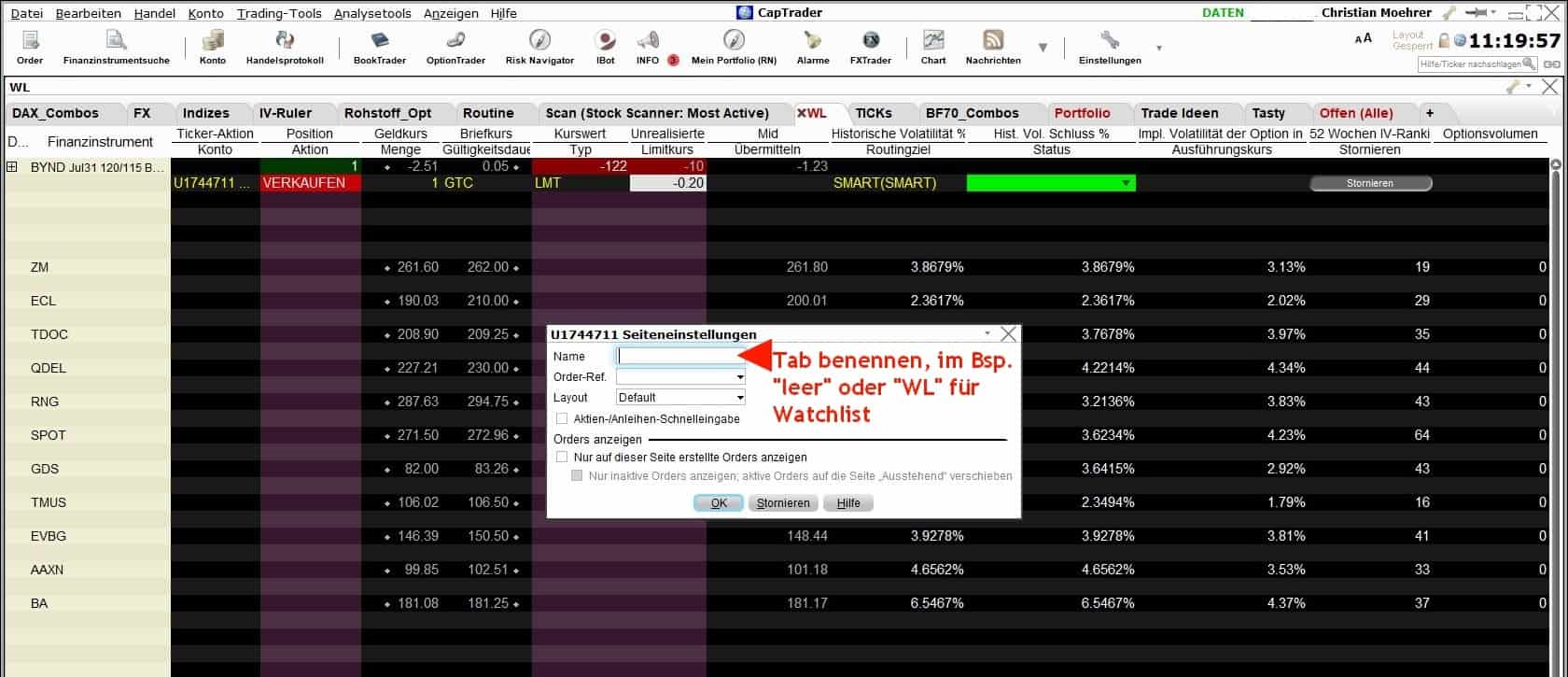Launch the OptionTrader tool
This screenshot has width=1568, height=677.
(x=455, y=46)
